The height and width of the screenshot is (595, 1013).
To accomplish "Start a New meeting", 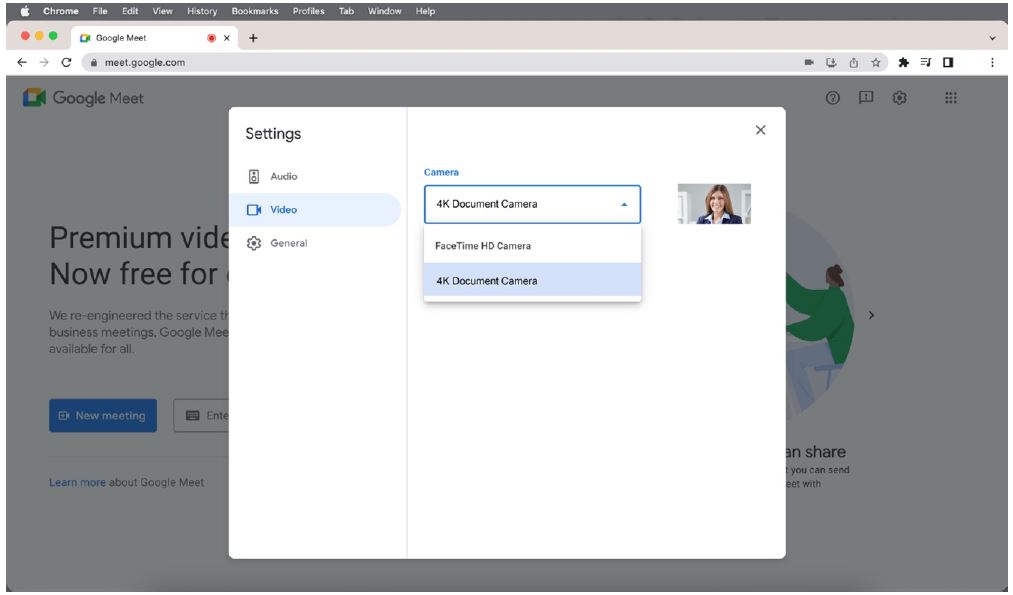I will point(103,415).
